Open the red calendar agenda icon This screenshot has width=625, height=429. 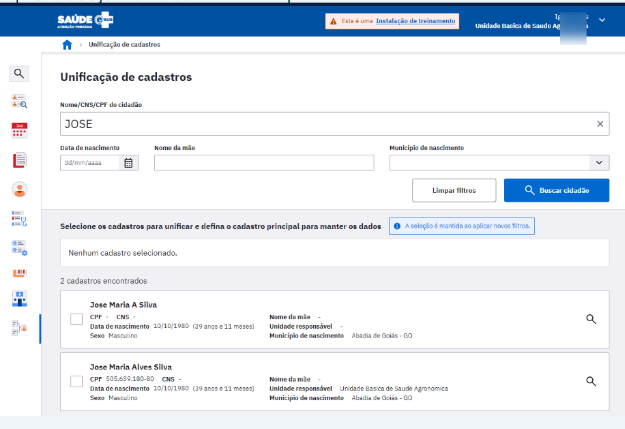point(19,130)
